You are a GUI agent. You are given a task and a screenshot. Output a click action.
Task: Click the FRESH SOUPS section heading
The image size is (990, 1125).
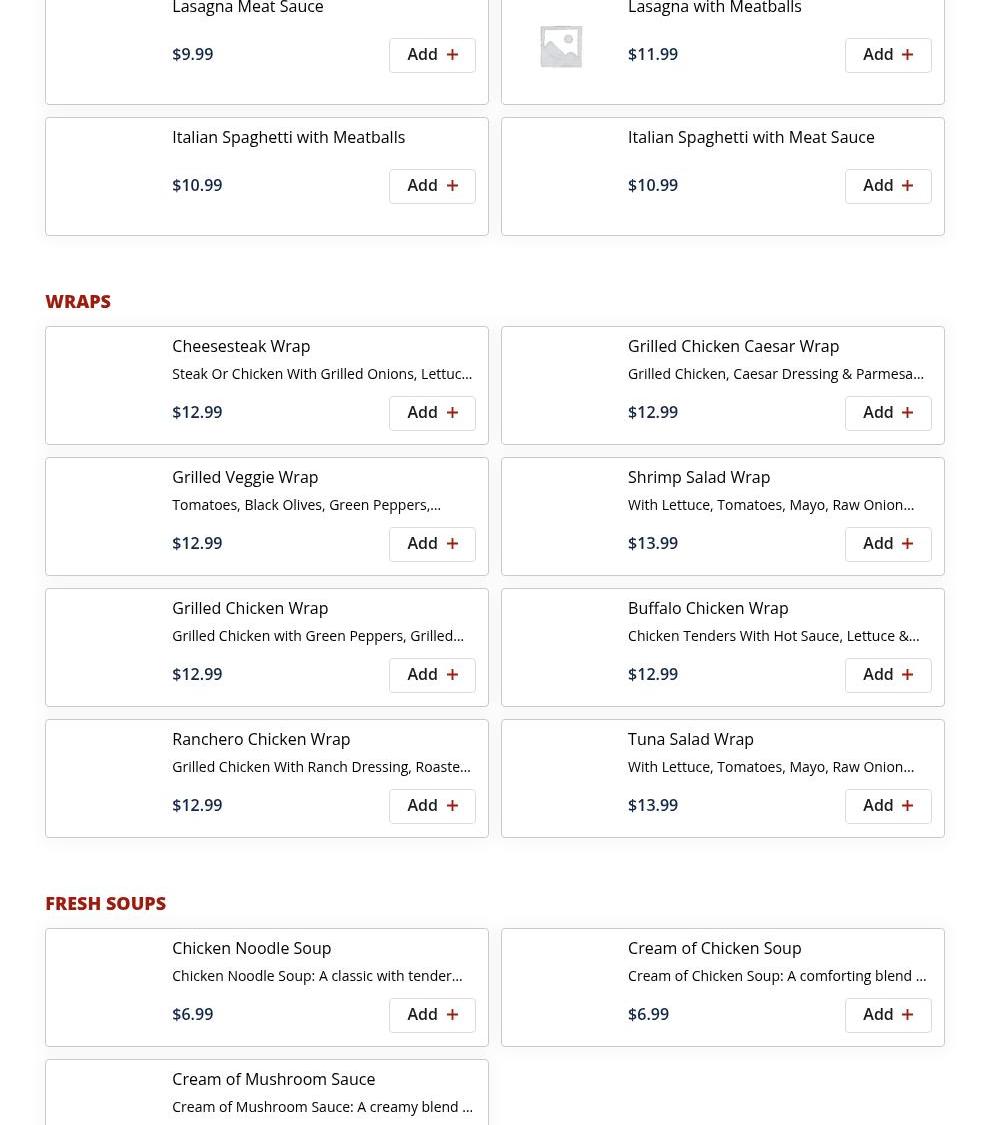click(x=105, y=903)
